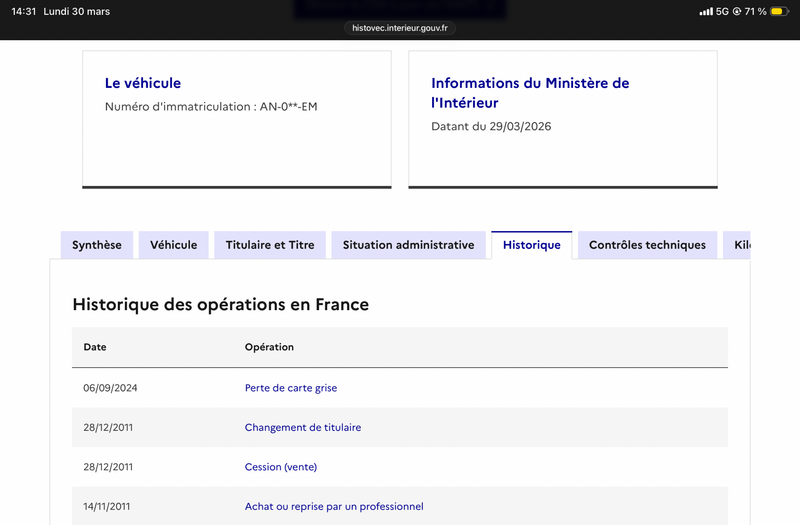Click the Date column header
The width and height of the screenshot is (800, 525).
[x=95, y=347]
